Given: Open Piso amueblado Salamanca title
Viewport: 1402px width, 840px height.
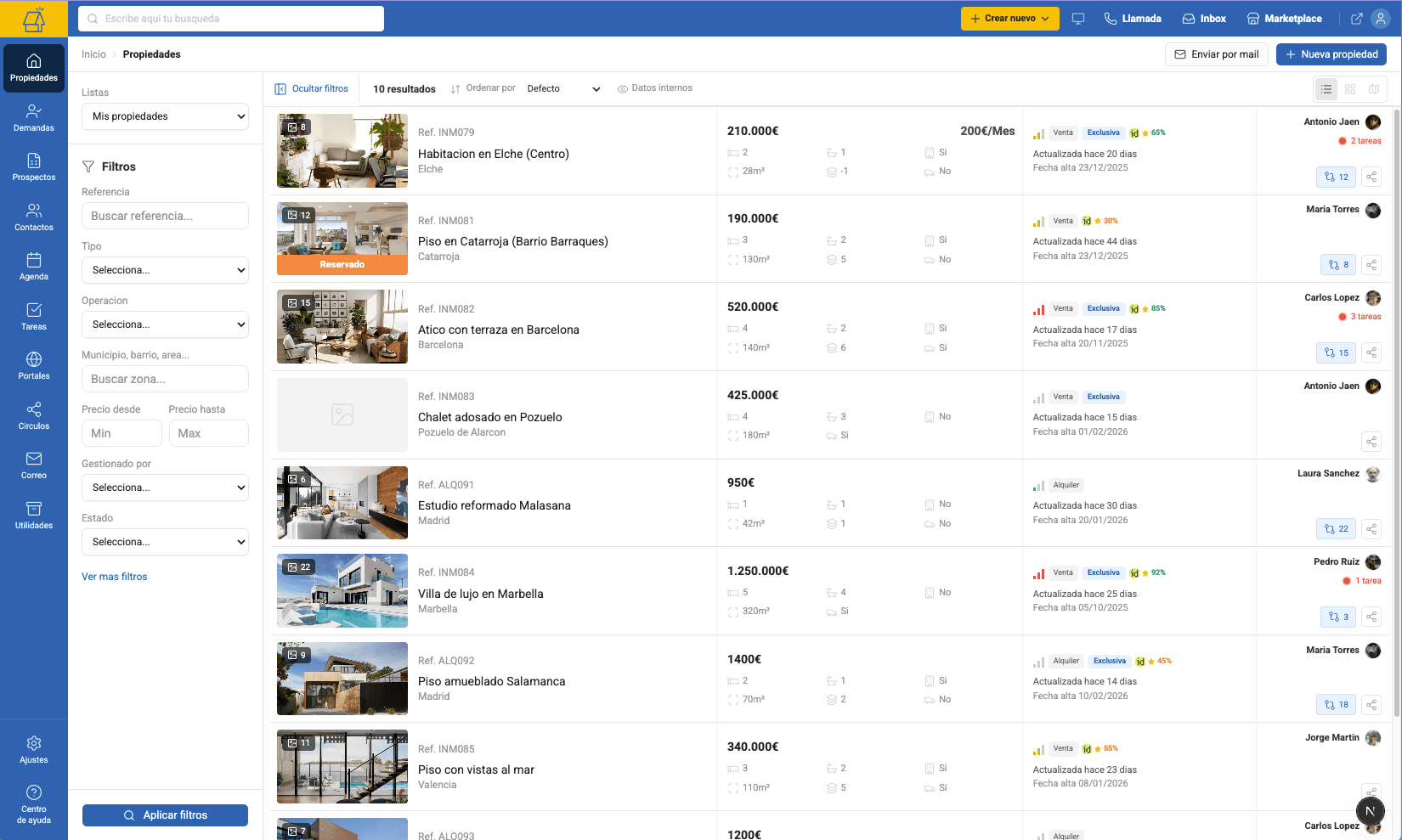Looking at the screenshot, I should click(491, 681).
